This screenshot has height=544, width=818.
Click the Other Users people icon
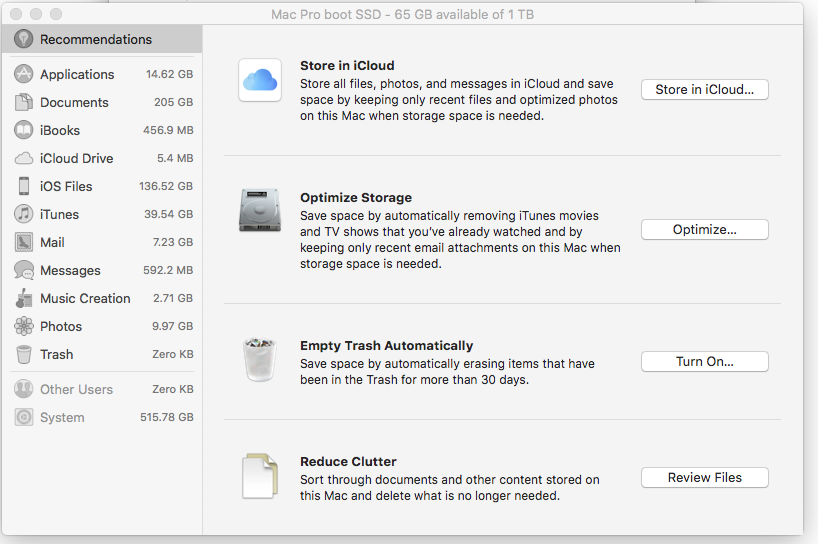[23, 389]
